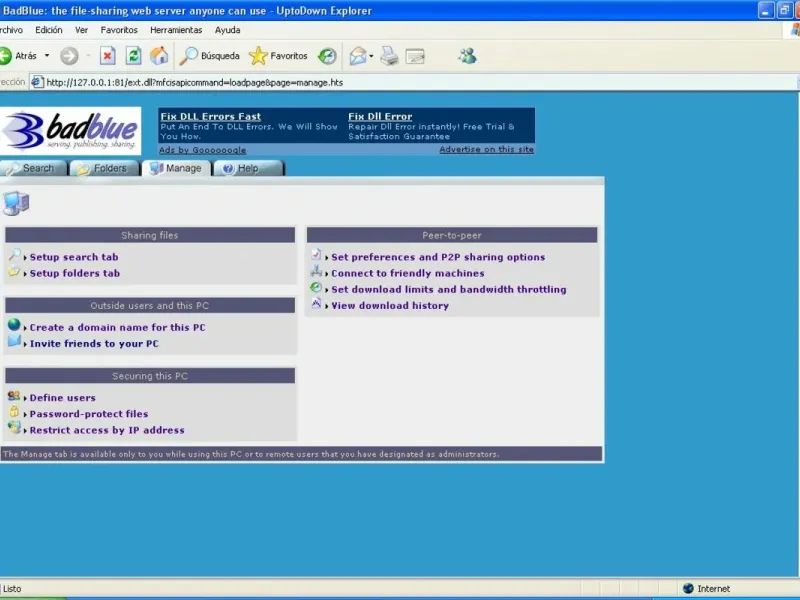Click the Mail envelope toolbar icon
The width and height of the screenshot is (800, 600).
coord(358,56)
